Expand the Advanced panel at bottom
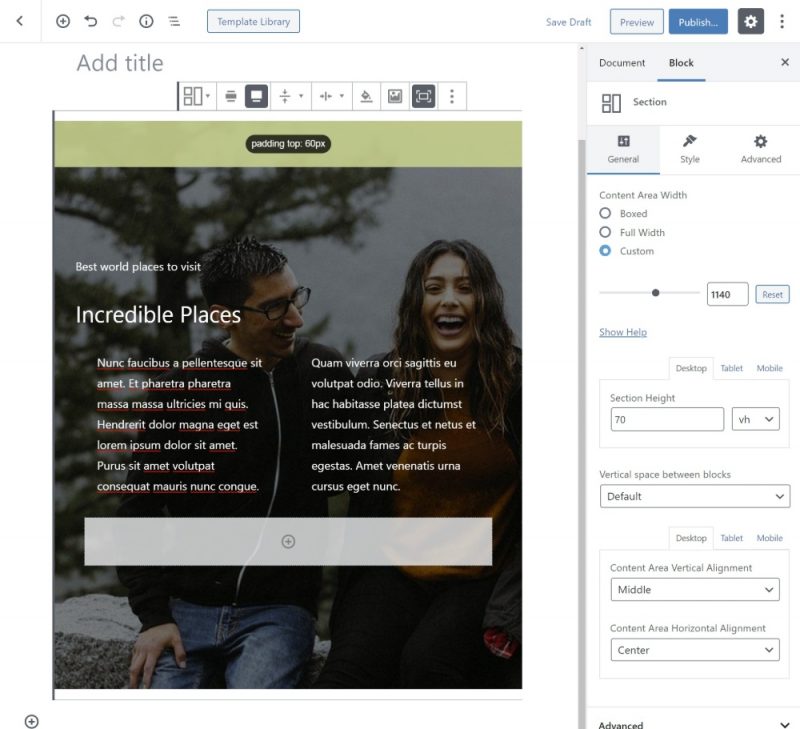 [693, 724]
